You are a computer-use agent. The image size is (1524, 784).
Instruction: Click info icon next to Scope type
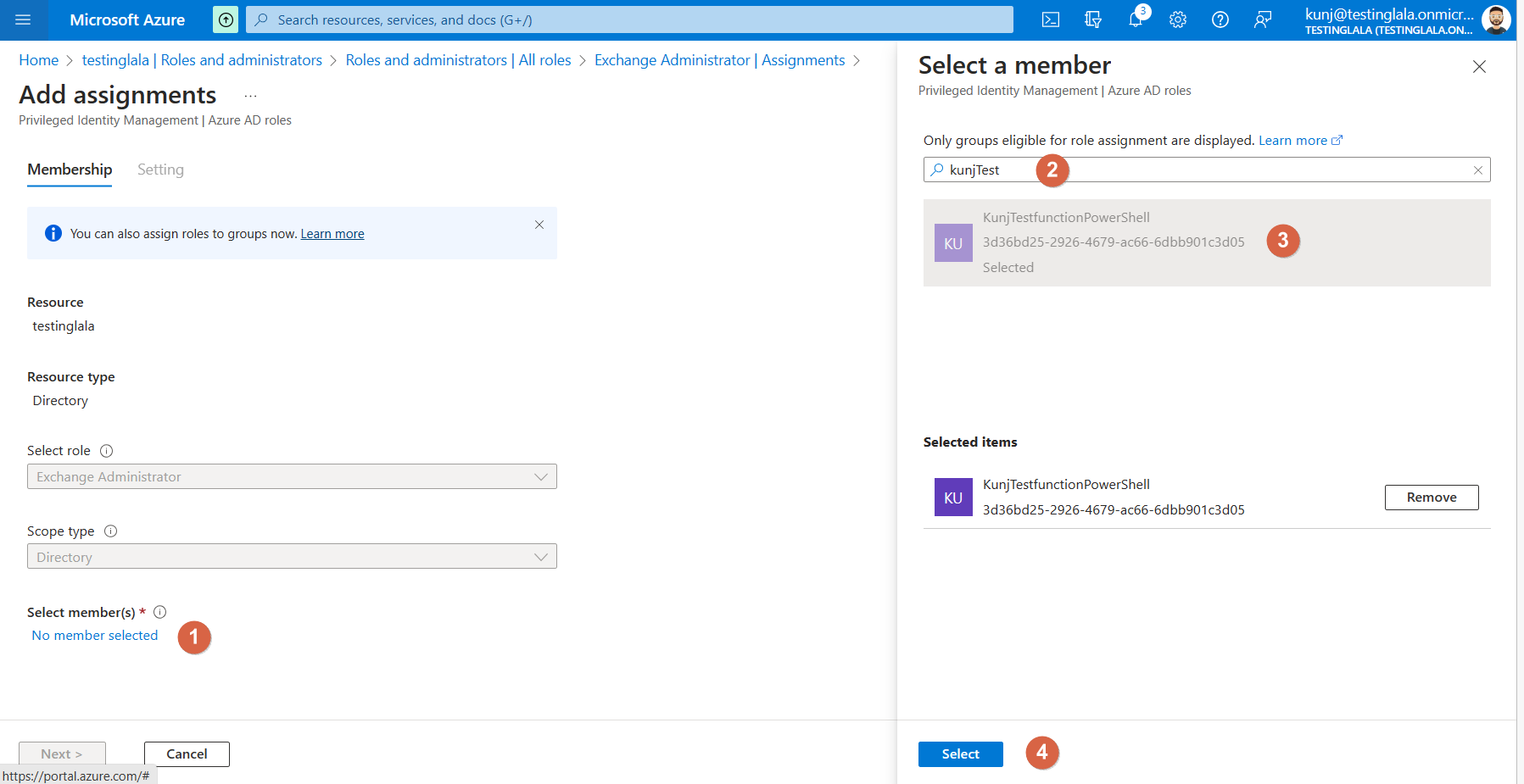click(x=110, y=531)
